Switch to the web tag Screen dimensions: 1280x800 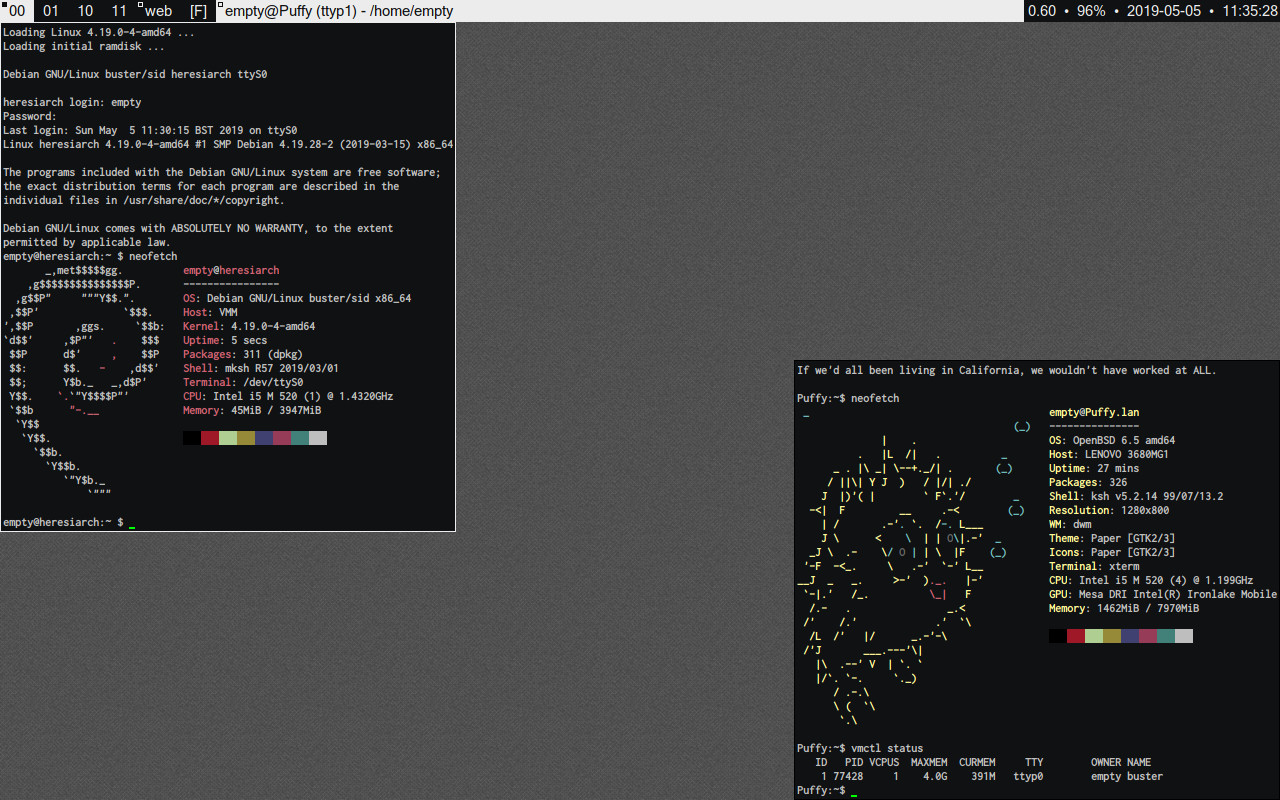[158, 11]
